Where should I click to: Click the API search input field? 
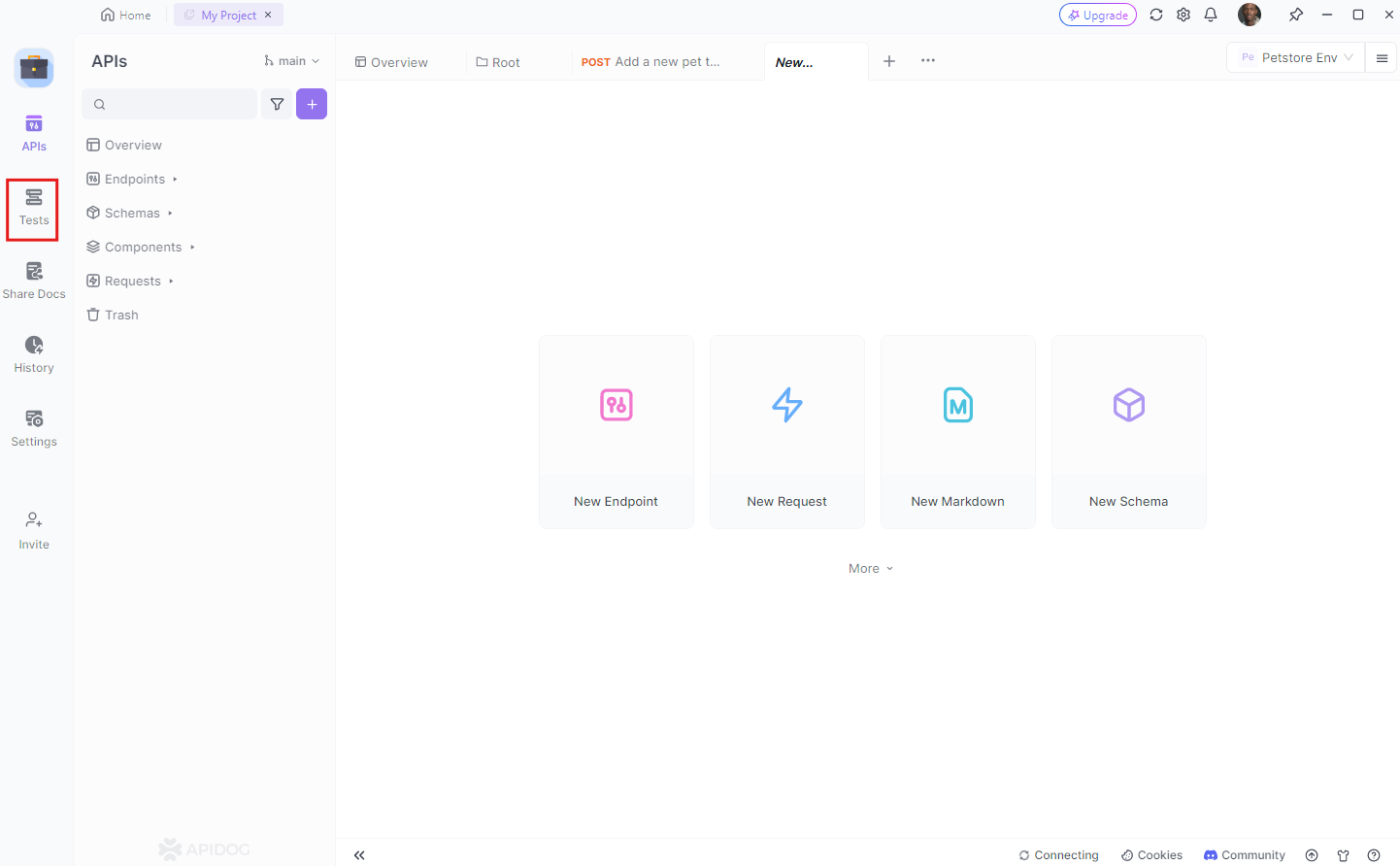point(175,104)
